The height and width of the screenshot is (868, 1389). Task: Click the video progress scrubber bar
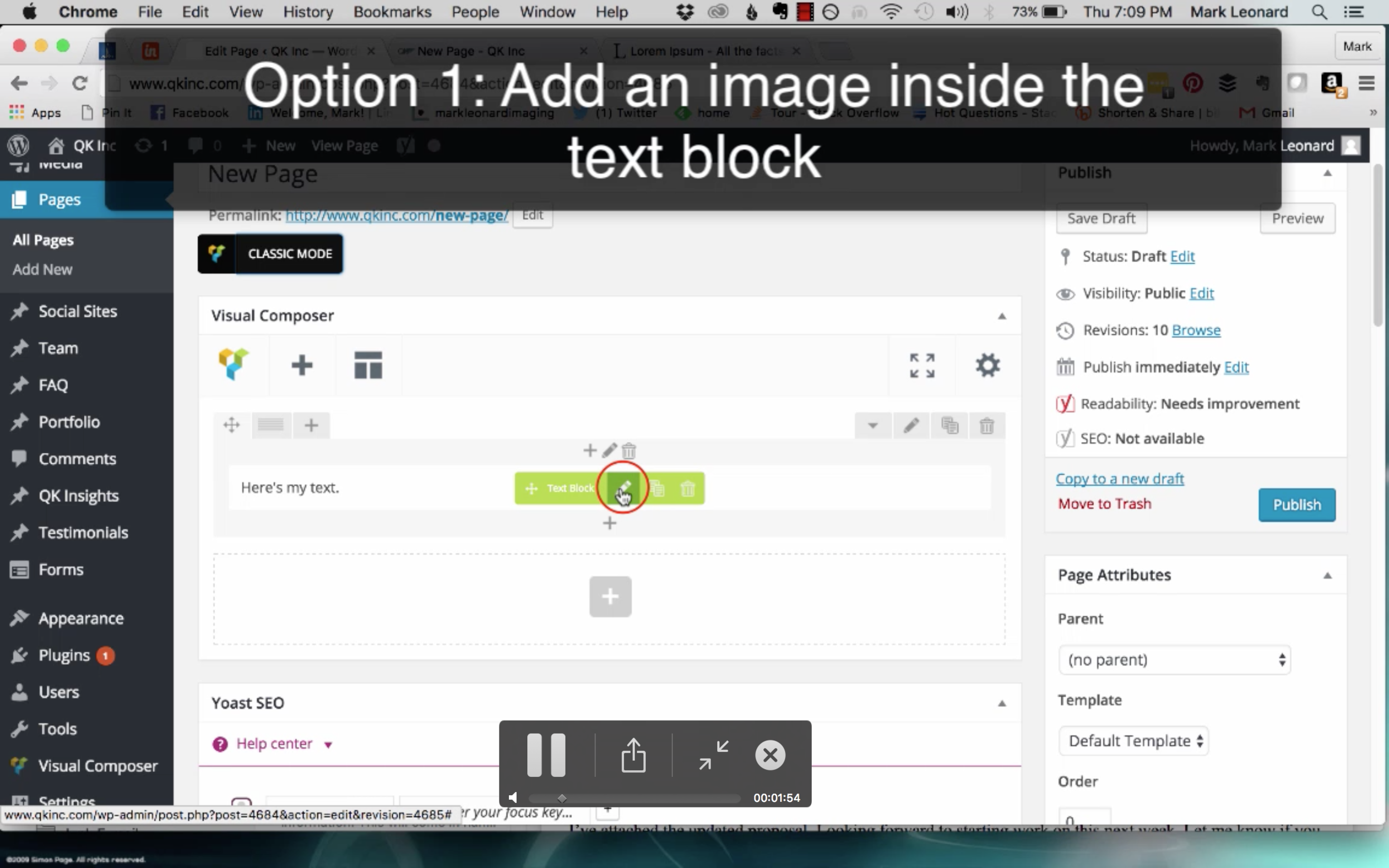634,798
